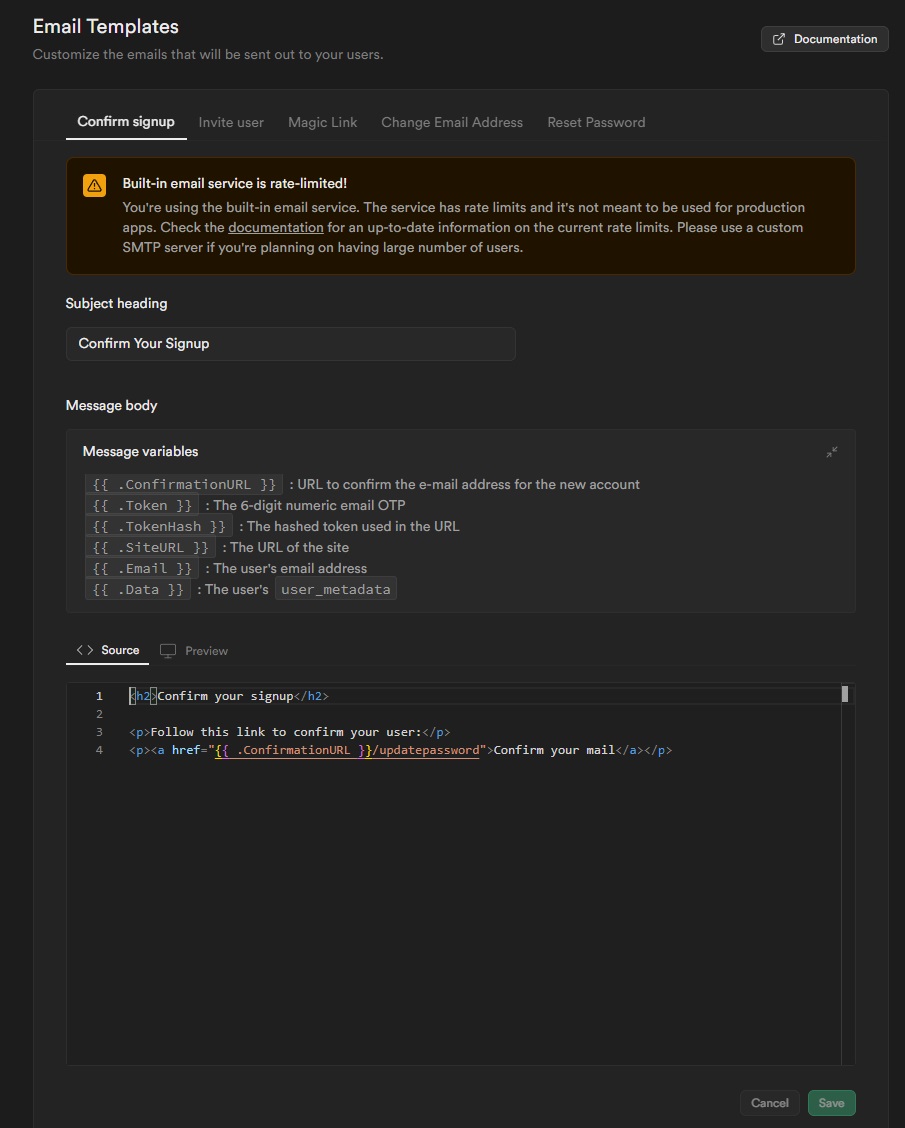This screenshot has height=1128, width=905.
Task: Click the monitor icon for Preview
Action: 168,651
